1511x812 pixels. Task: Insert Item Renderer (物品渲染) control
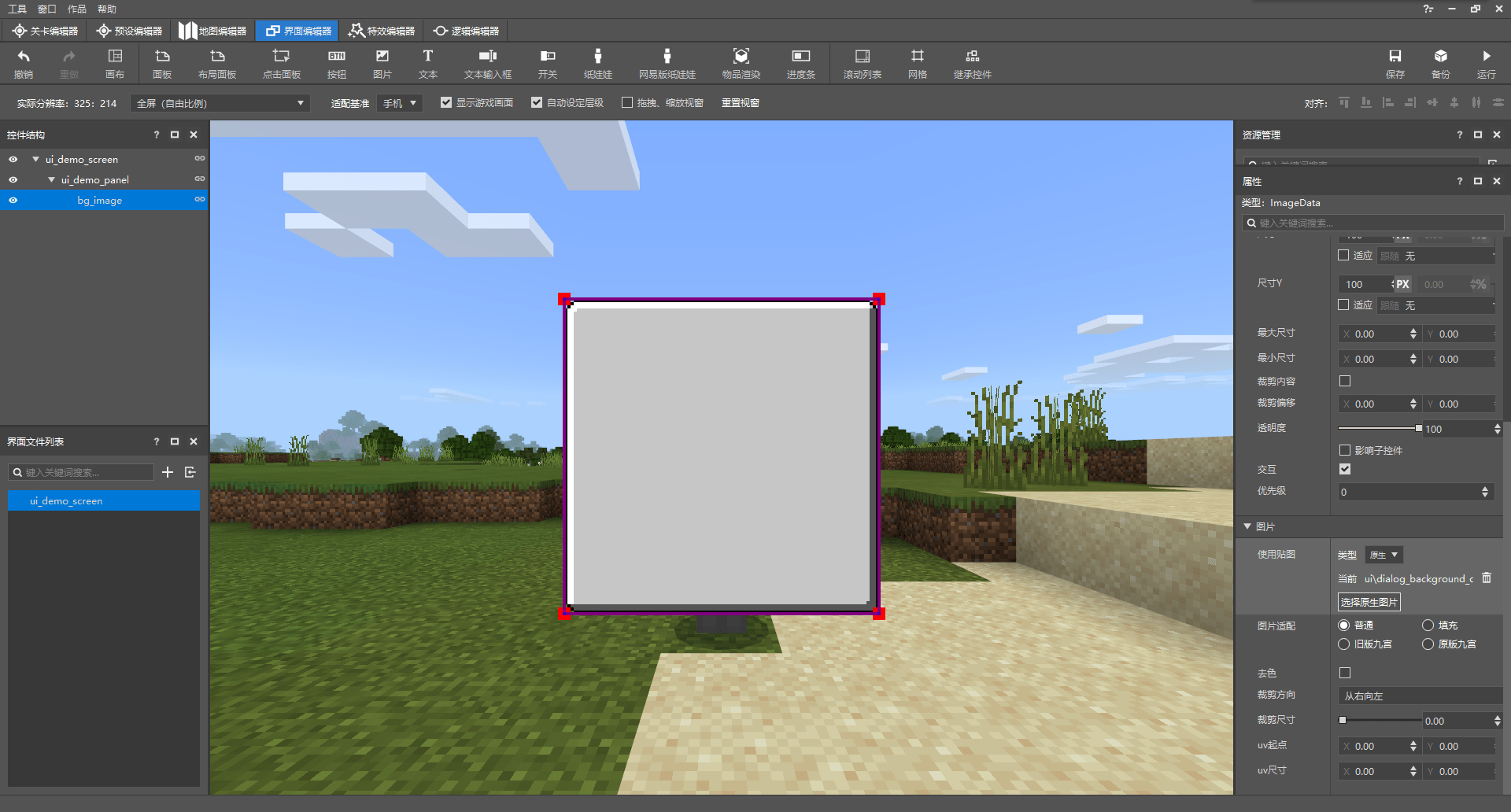pyautogui.click(x=741, y=64)
